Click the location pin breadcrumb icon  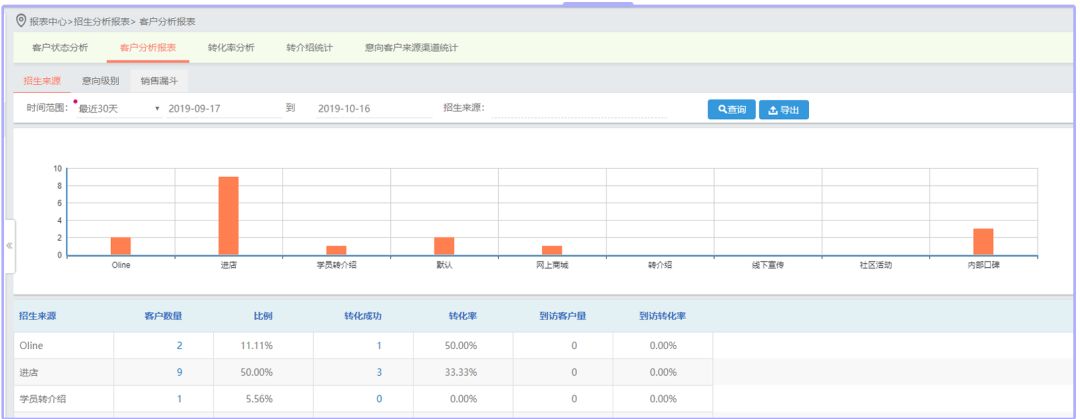[x=20, y=21]
